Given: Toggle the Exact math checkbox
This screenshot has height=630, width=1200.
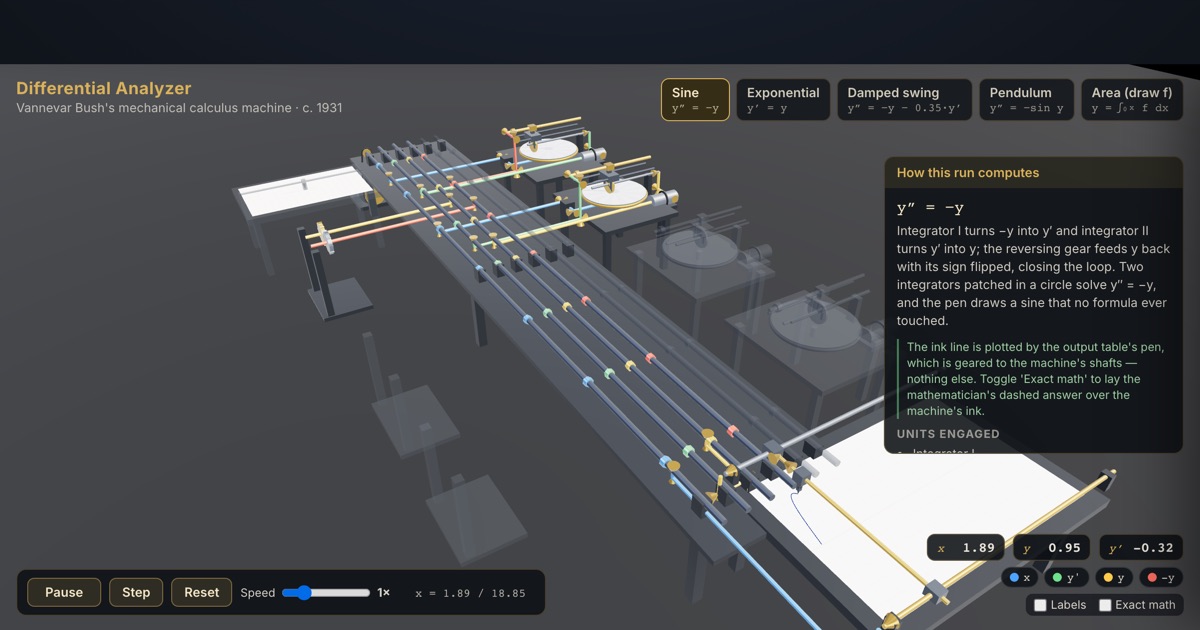Looking at the screenshot, I should (1105, 605).
